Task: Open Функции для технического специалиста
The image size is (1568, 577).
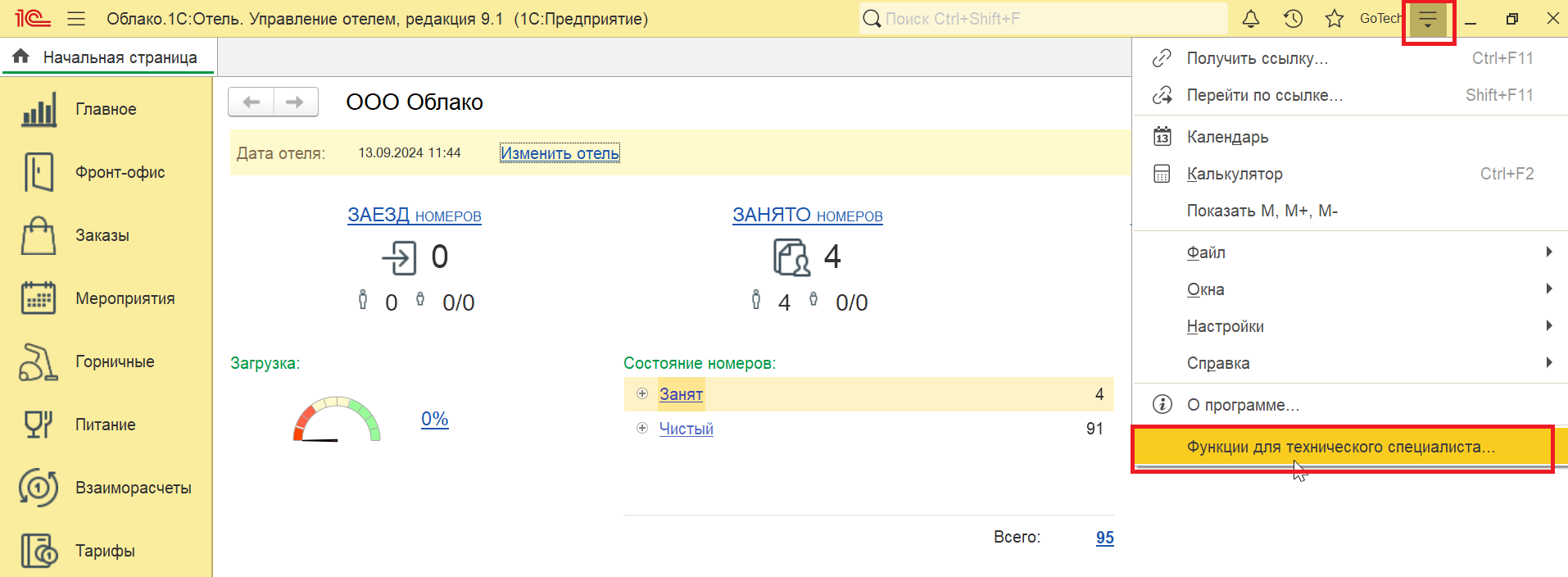Action: coord(1349,447)
